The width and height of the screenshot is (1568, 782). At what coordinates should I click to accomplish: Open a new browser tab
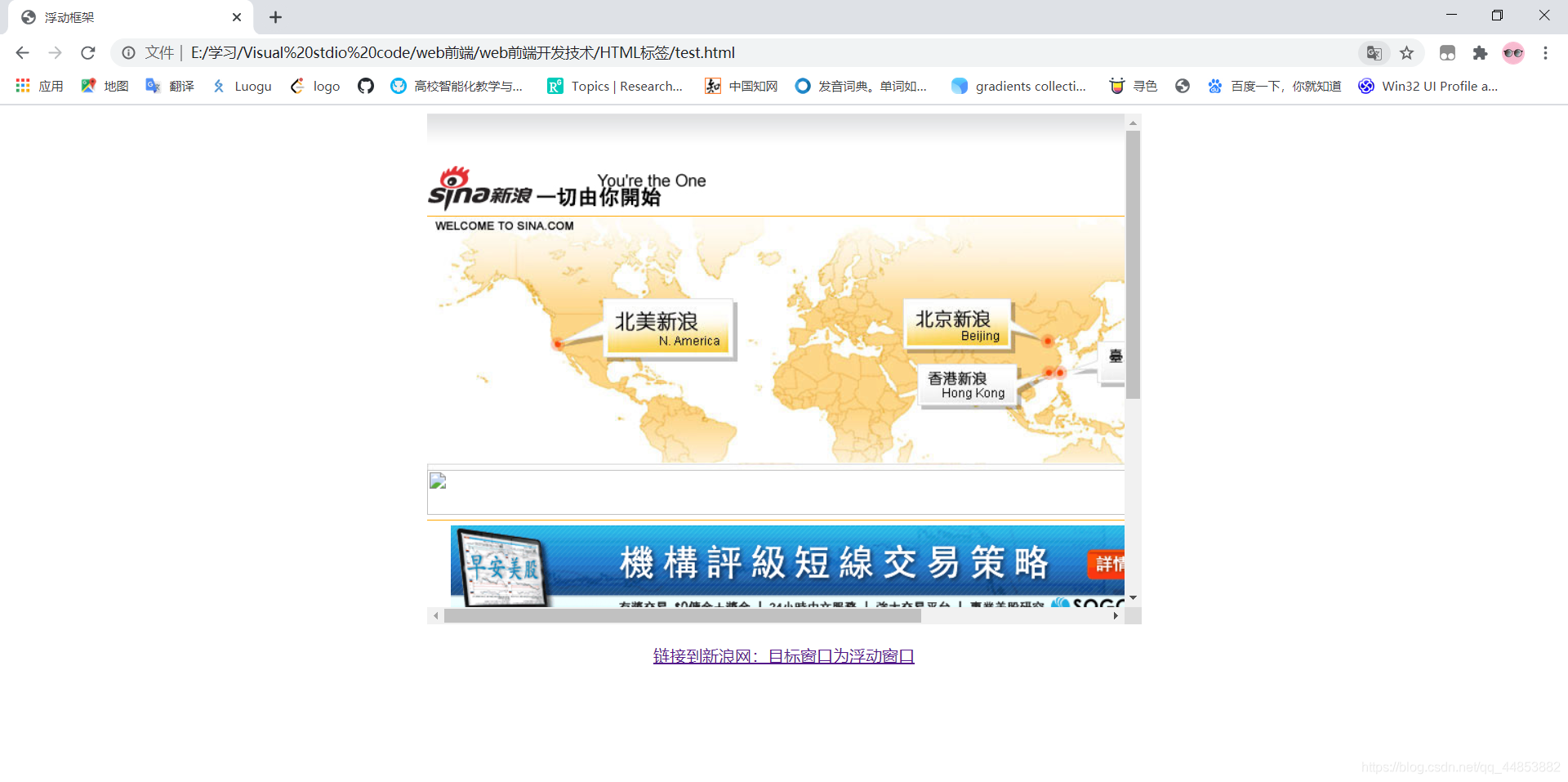coord(275,17)
